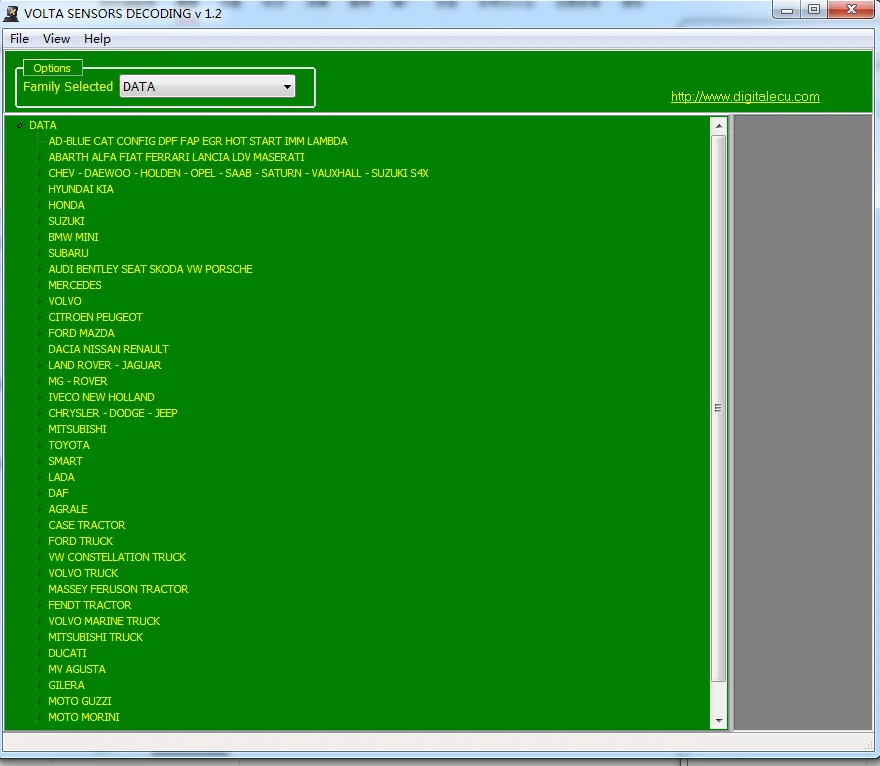The image size is (880, 766).
Task: Open the Help menu
Action: 97,39
